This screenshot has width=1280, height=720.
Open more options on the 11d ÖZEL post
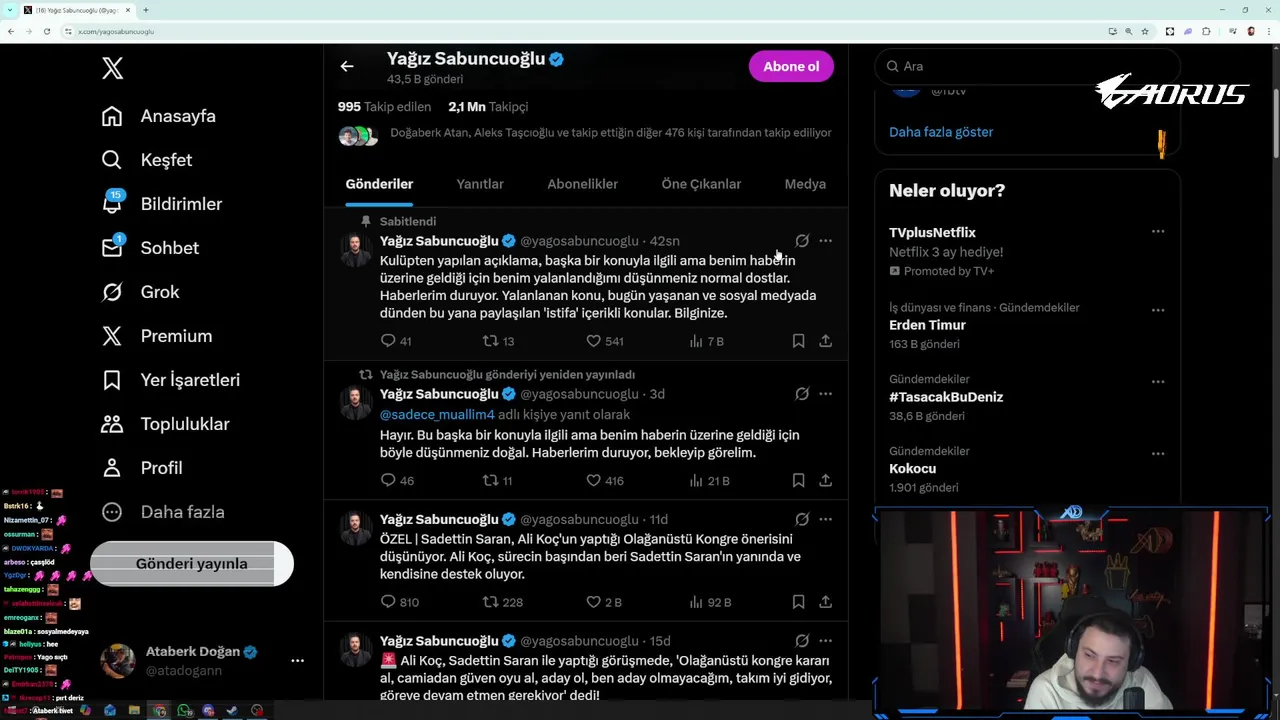coord(825,519)
